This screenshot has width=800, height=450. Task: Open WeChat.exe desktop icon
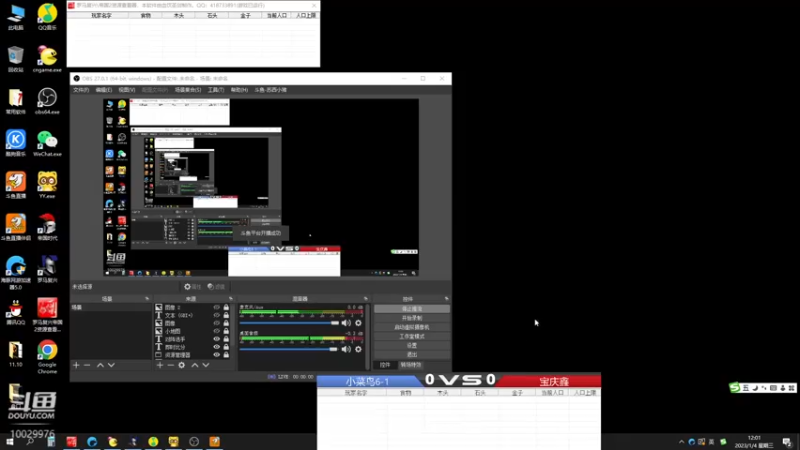coord(47,142)
